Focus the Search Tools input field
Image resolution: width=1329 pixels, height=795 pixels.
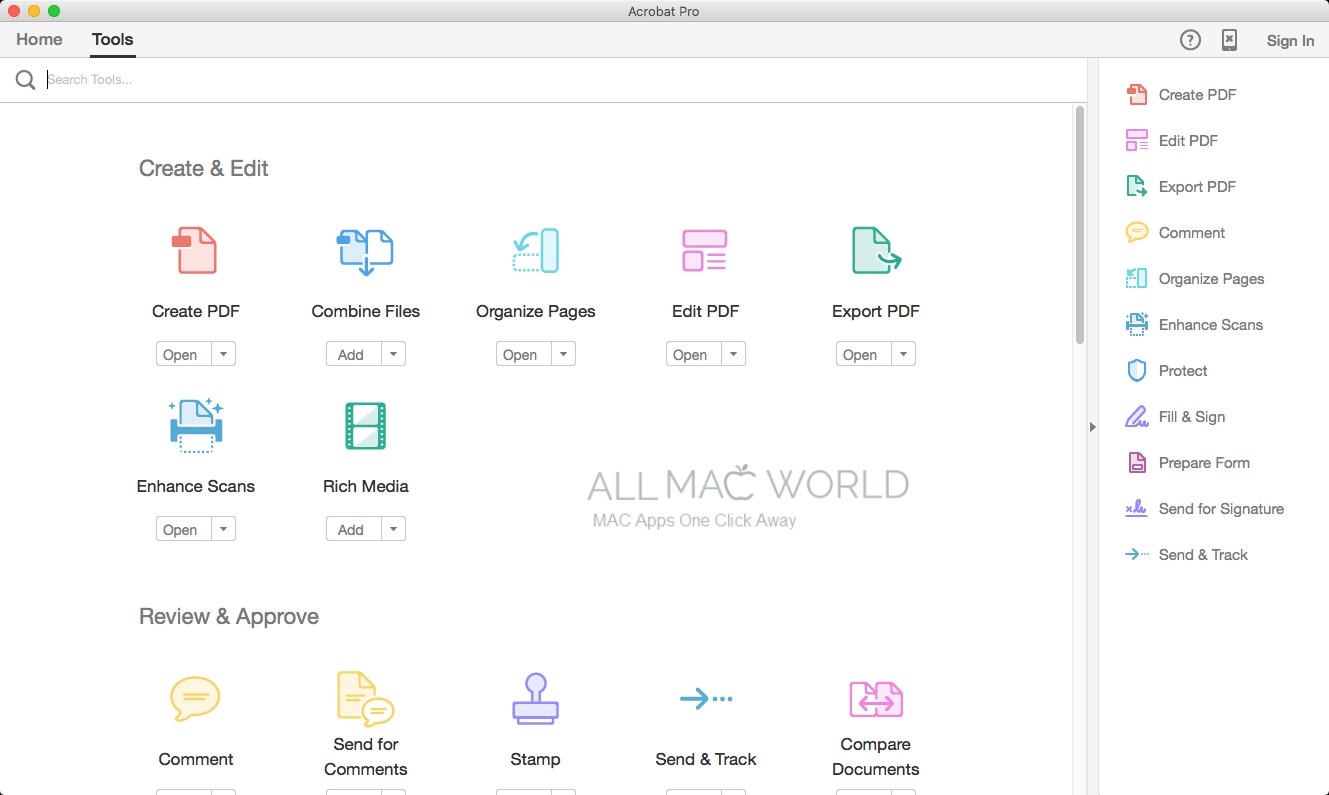[x=565, y=80]
